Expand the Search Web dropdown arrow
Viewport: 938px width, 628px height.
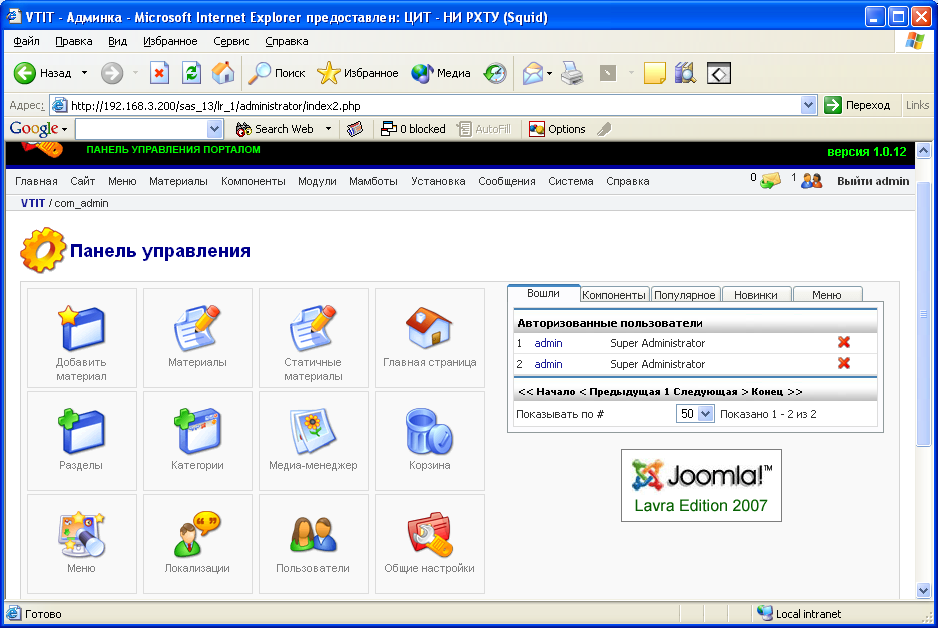pyautogui.click(x=328, y=129)
